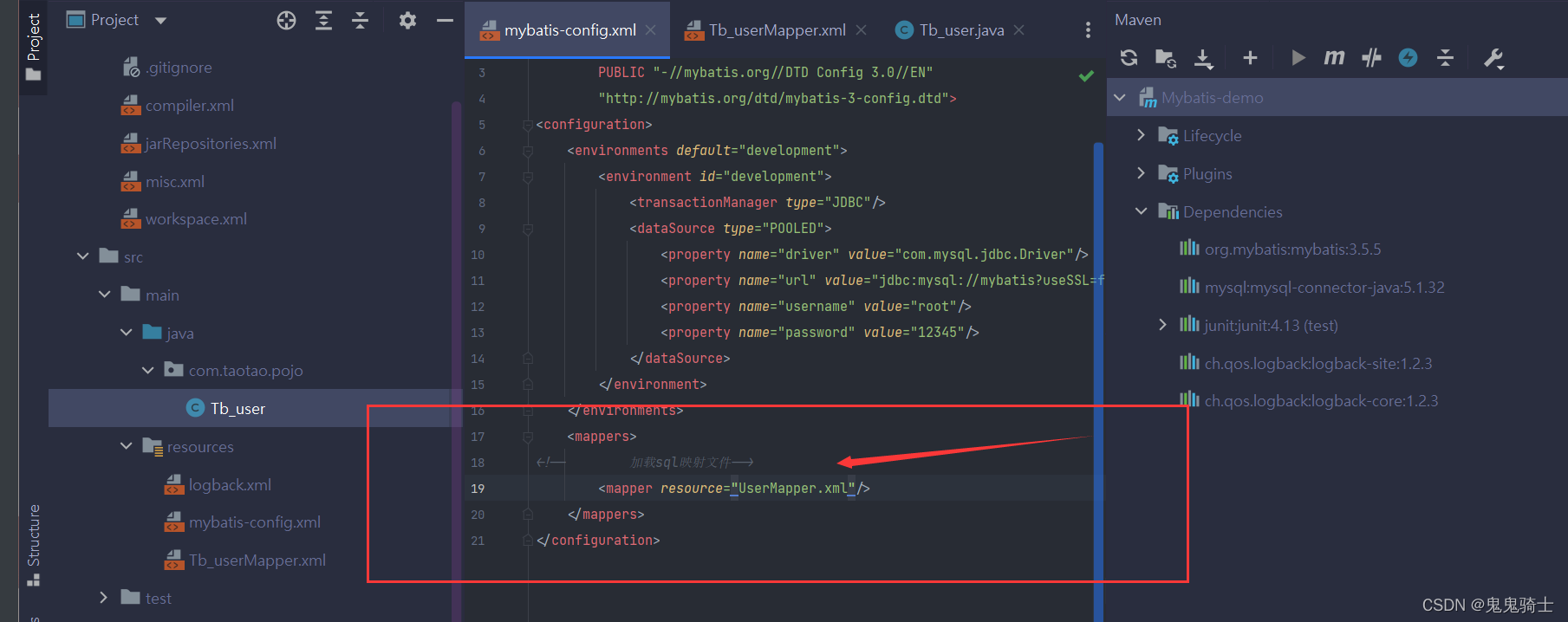Toggle Maven skip tests mode

pos(1409,58)
